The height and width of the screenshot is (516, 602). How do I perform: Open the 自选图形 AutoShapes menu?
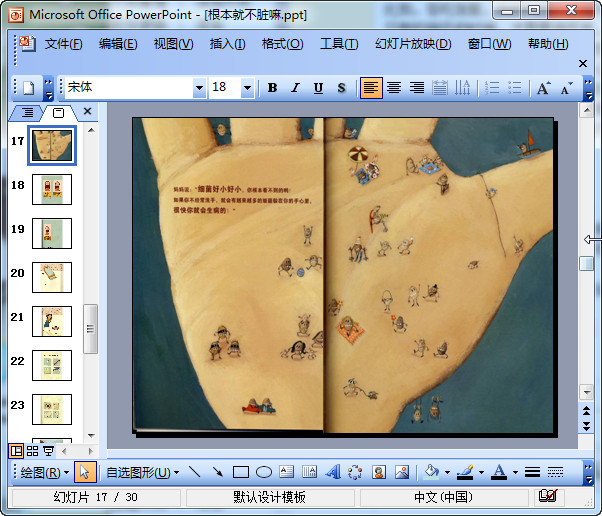pos(142,472)
